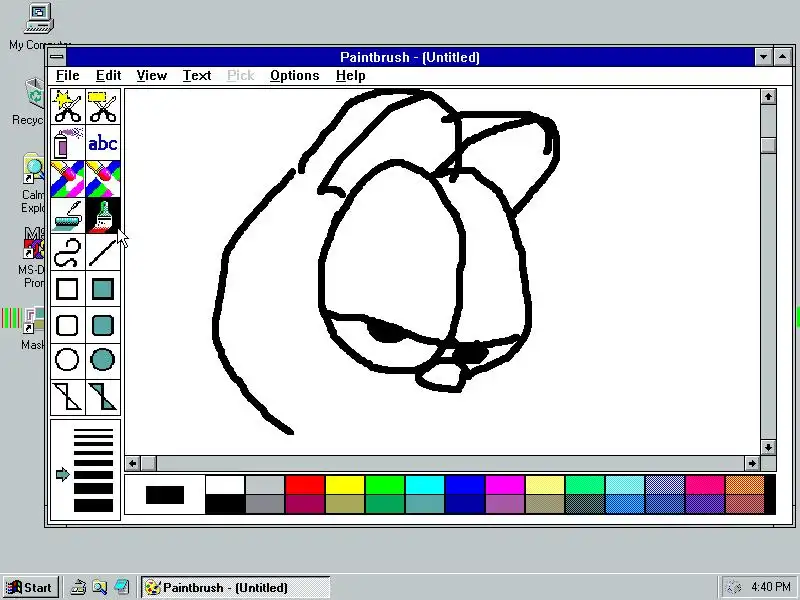Open the Start menu
Viewport: 800px width, 600px height.
click(x=30, y=587)
